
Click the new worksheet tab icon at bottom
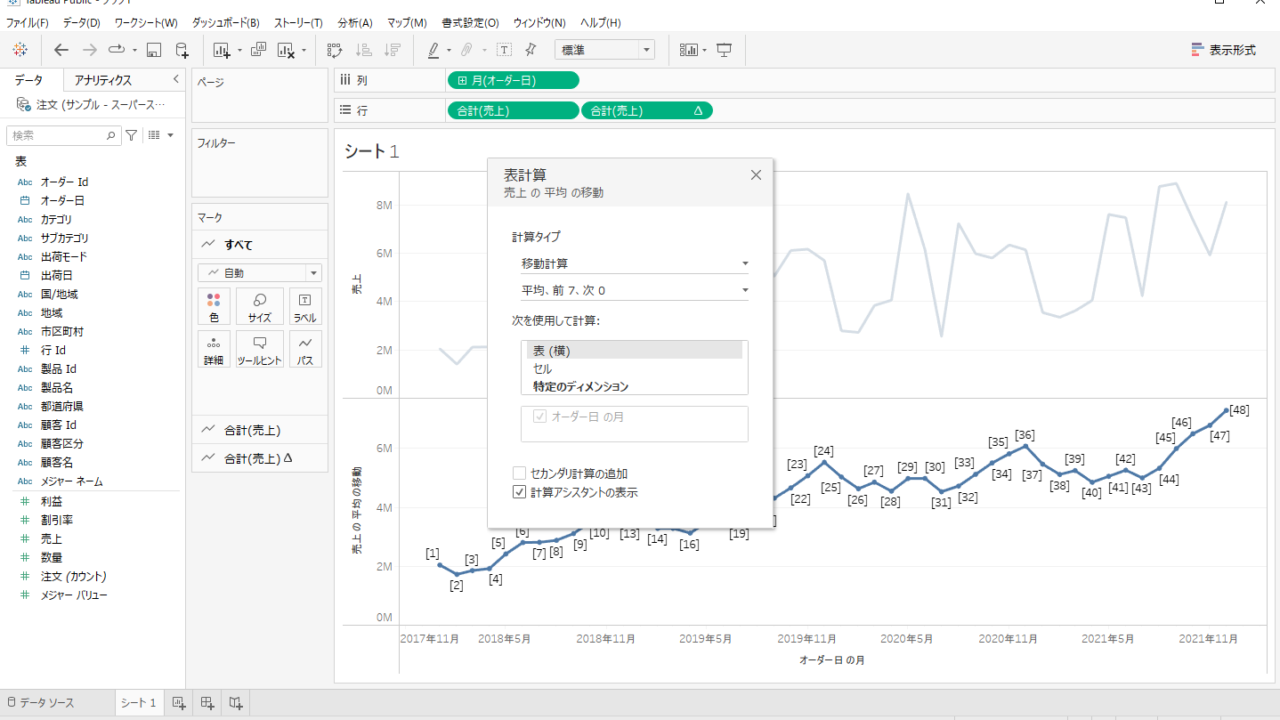tap(179, 703)
